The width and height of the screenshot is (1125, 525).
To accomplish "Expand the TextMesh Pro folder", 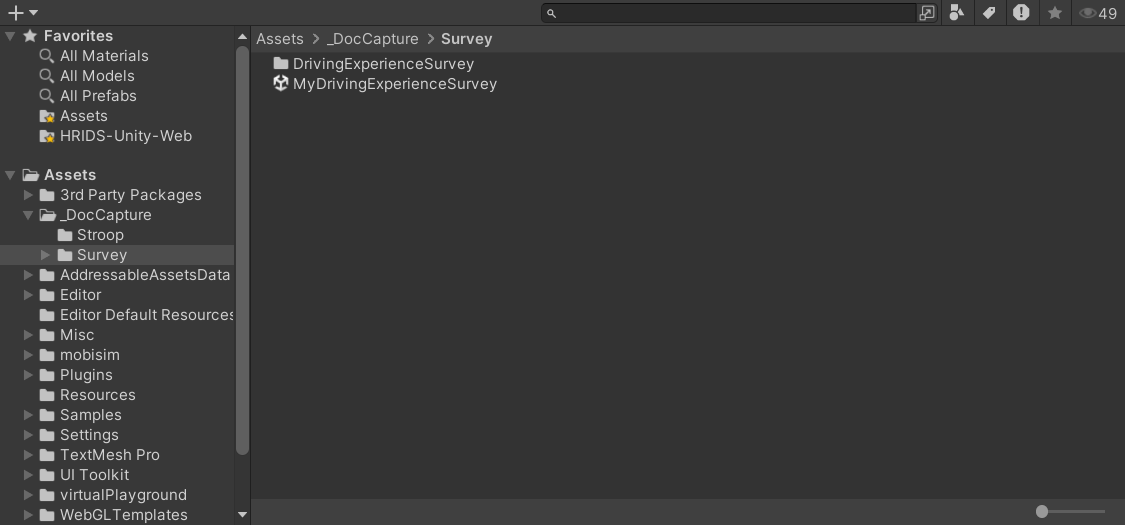I will [28, 456].
